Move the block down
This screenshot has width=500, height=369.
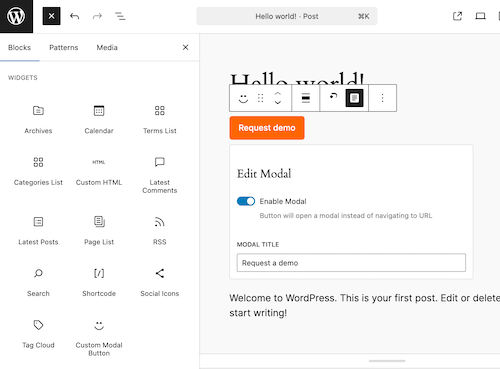click(x=278, y=102)
